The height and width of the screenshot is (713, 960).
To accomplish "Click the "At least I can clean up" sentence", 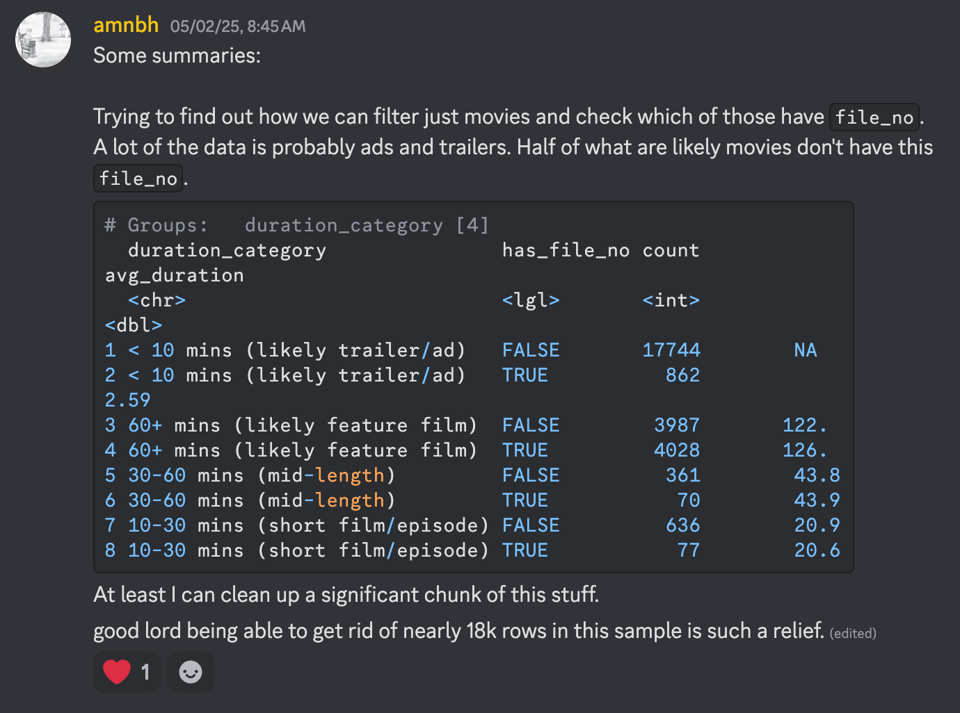I will click(345, 595).
